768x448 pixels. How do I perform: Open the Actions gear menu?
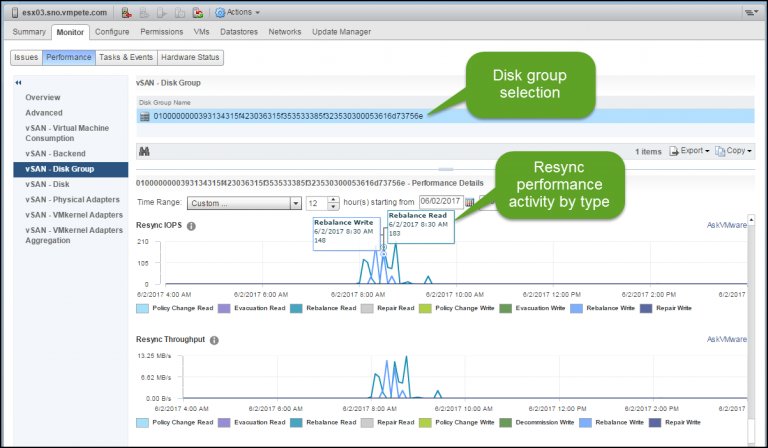[238, 12]
